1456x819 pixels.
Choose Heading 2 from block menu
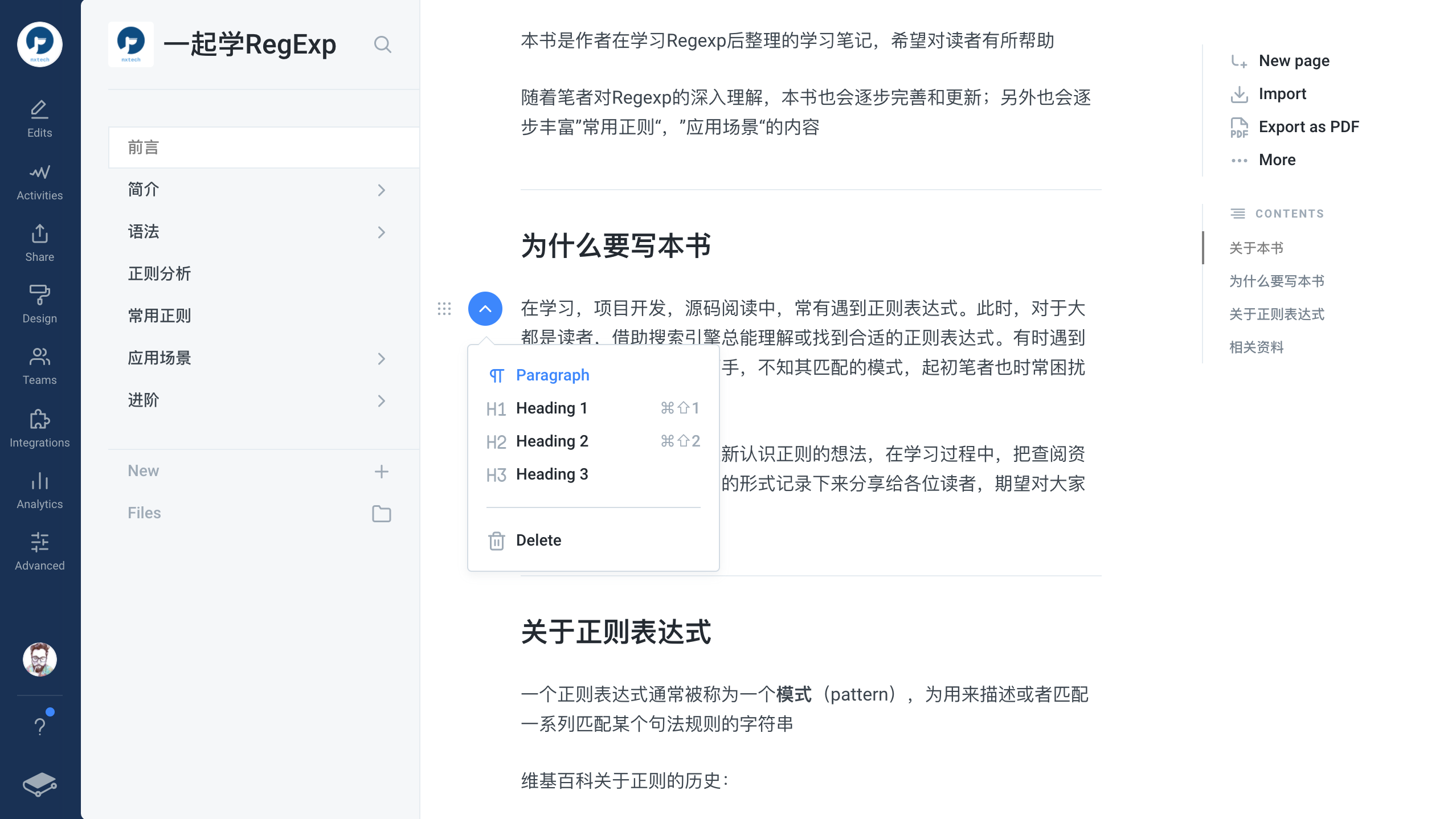(551, 441)
